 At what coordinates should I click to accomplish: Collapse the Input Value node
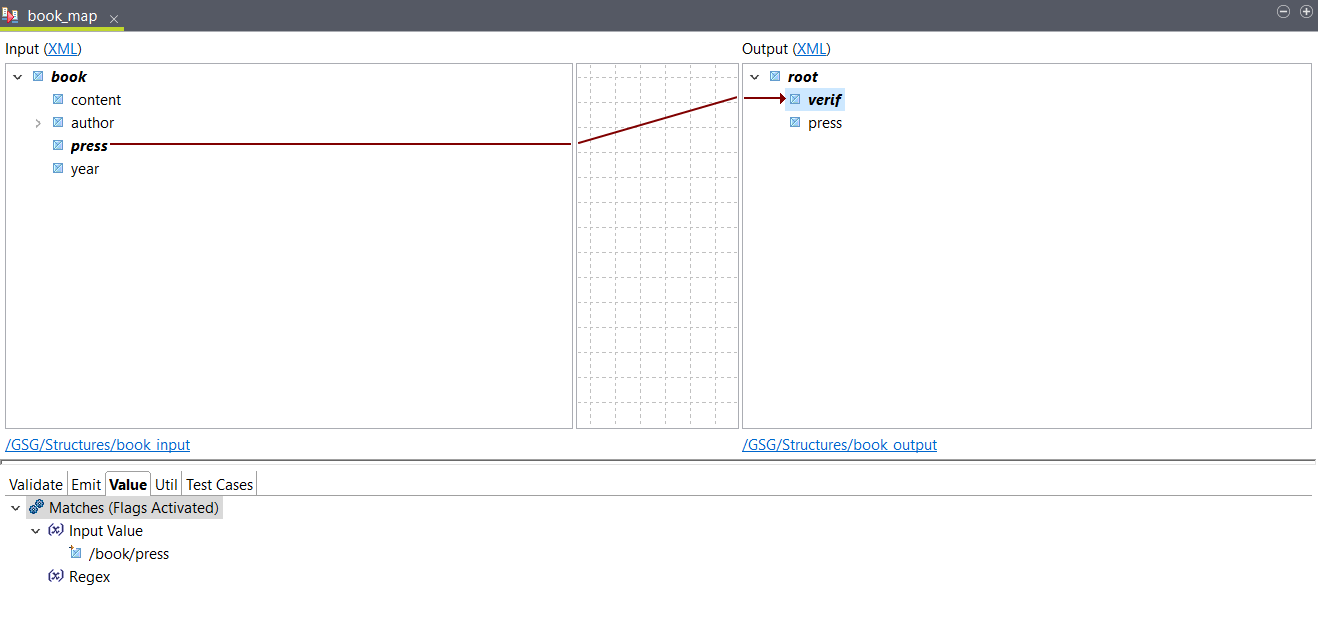(35, 531)
